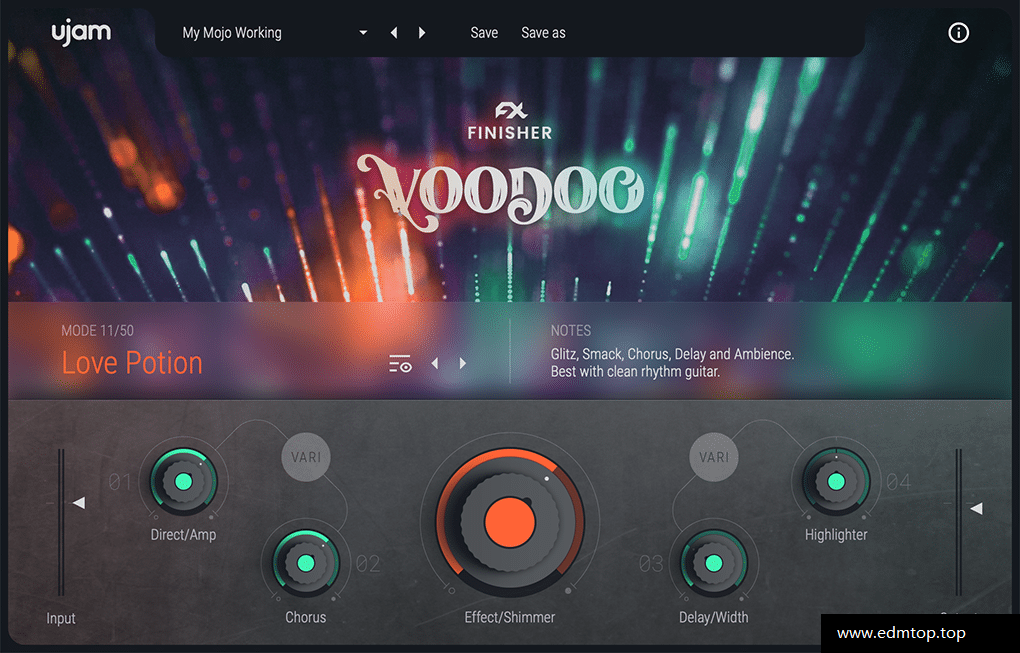Screen dimensions: 1020x653
Task: Click the NOTES section header
Action: point(570,330)
